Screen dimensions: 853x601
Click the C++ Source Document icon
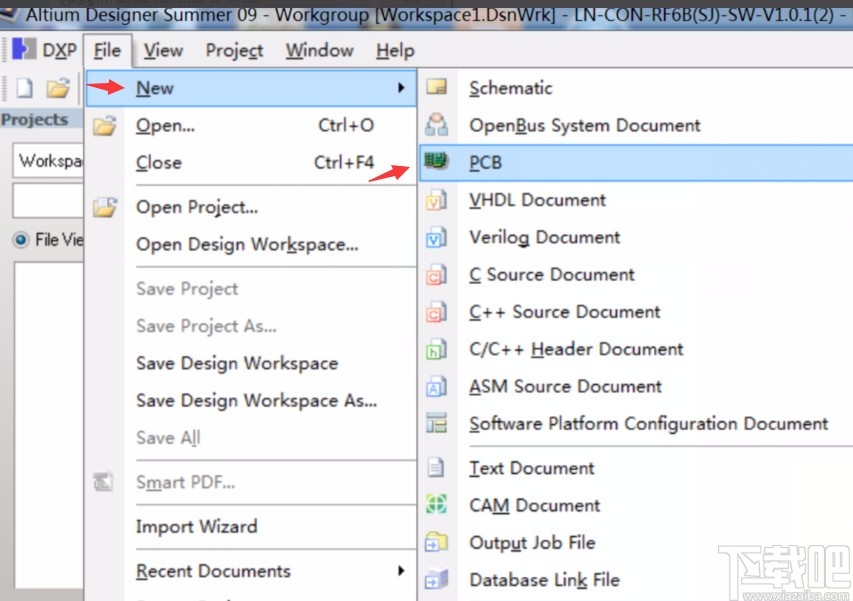click(436, 312)
